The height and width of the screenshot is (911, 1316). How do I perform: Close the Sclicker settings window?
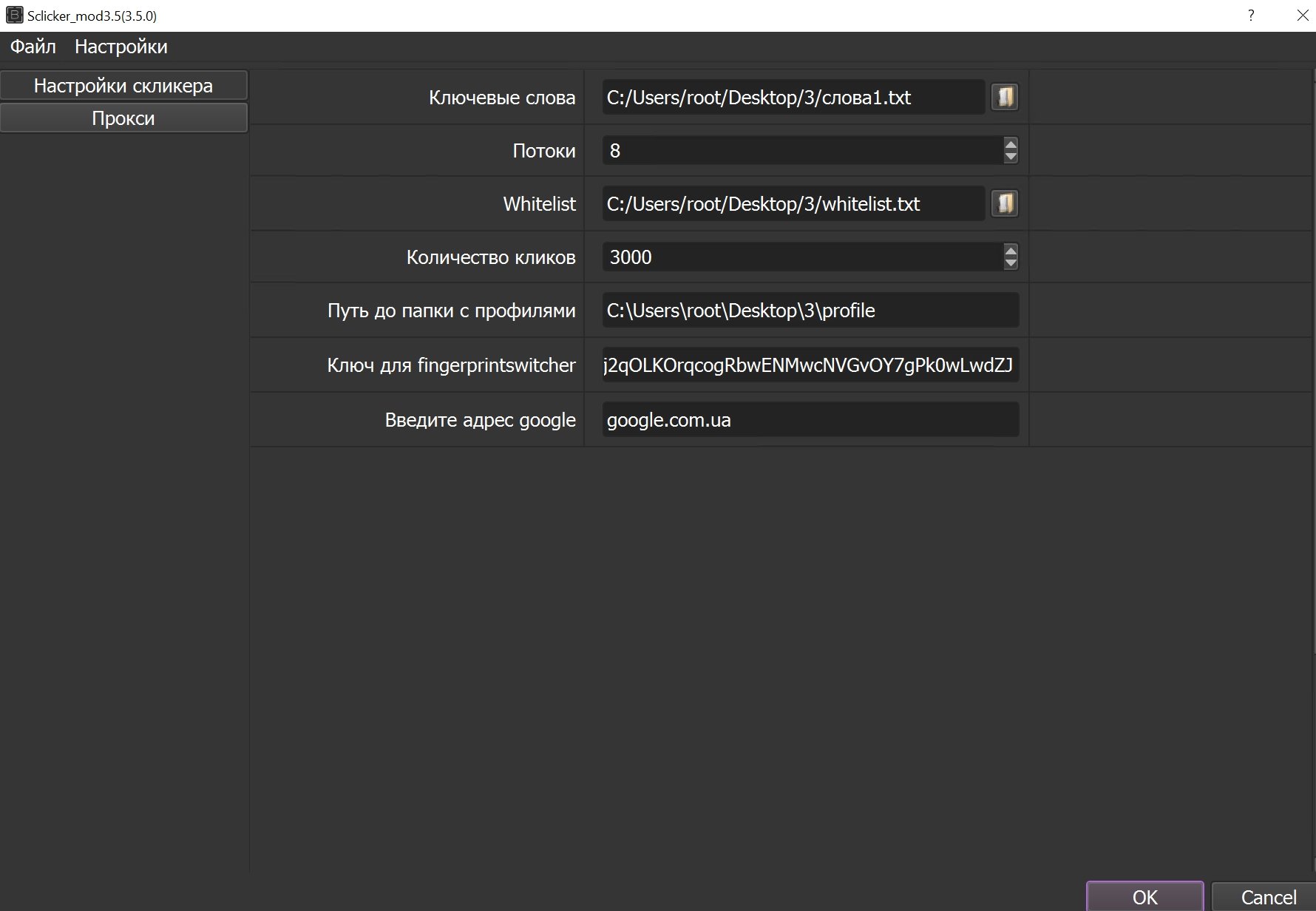click(1303, 16)
